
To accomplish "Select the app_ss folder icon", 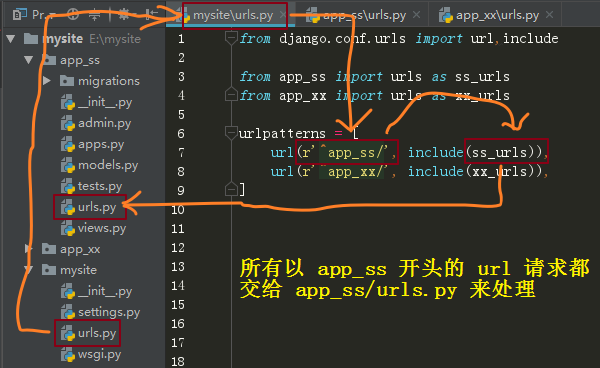I will (49, 60).
